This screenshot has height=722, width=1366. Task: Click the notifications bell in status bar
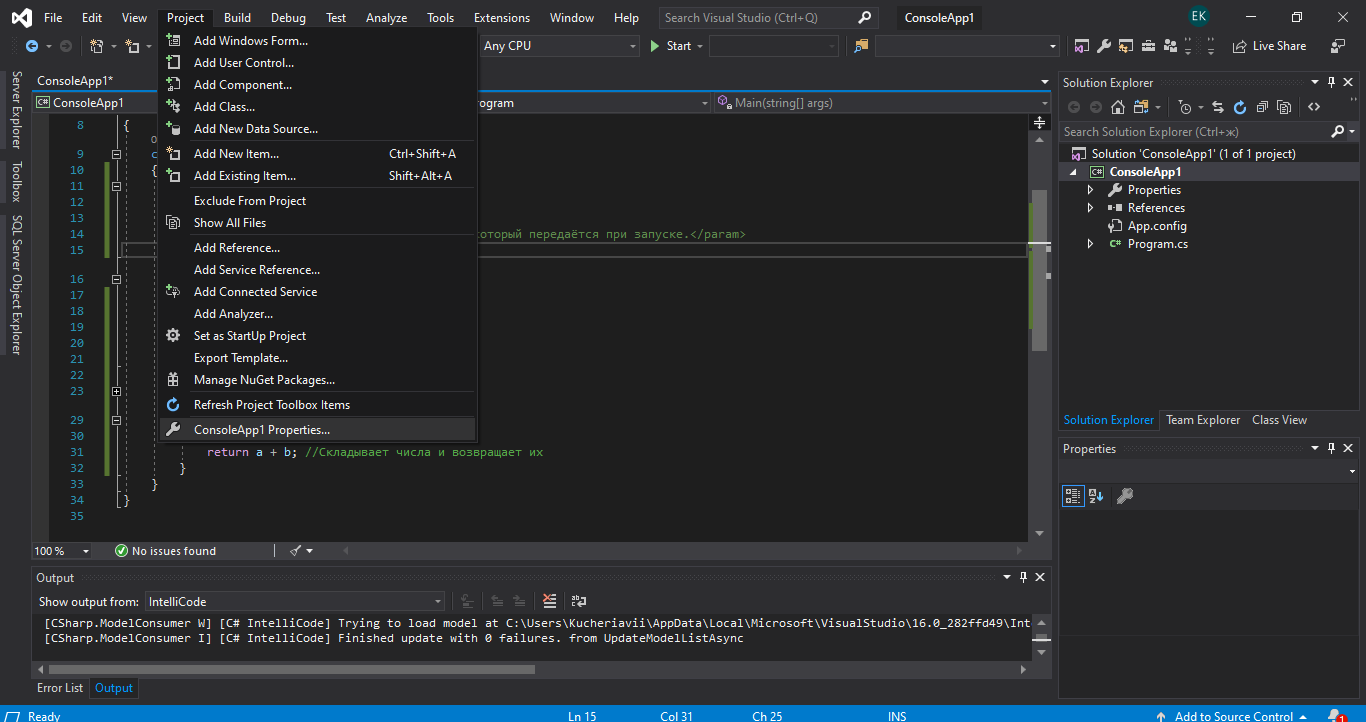(1337, 716)
